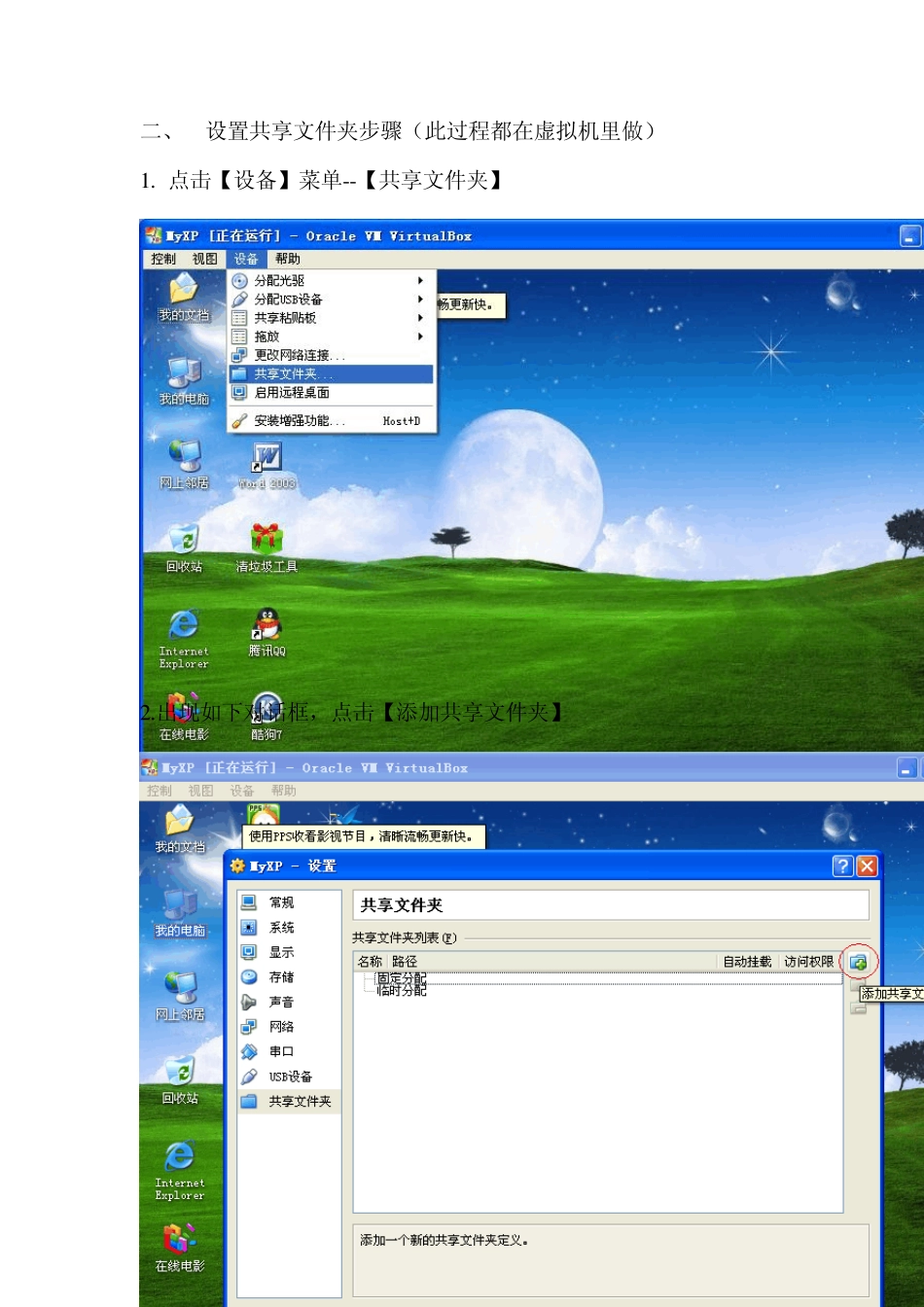Click greyed 视图 menu behind the 设置 dialog
The width and height of the screenshot is (924, 1307).
(201, 791)
